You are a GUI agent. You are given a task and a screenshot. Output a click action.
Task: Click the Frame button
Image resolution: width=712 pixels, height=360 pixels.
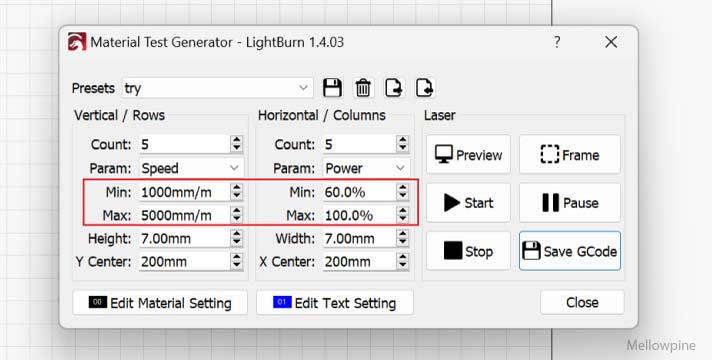(x=570, y=154)
